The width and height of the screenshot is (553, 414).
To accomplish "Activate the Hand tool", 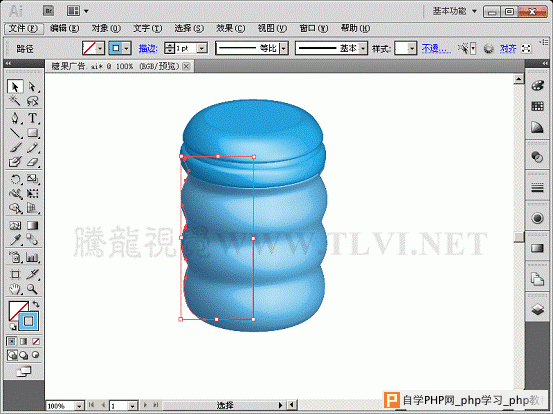I will tap(15, 289).
